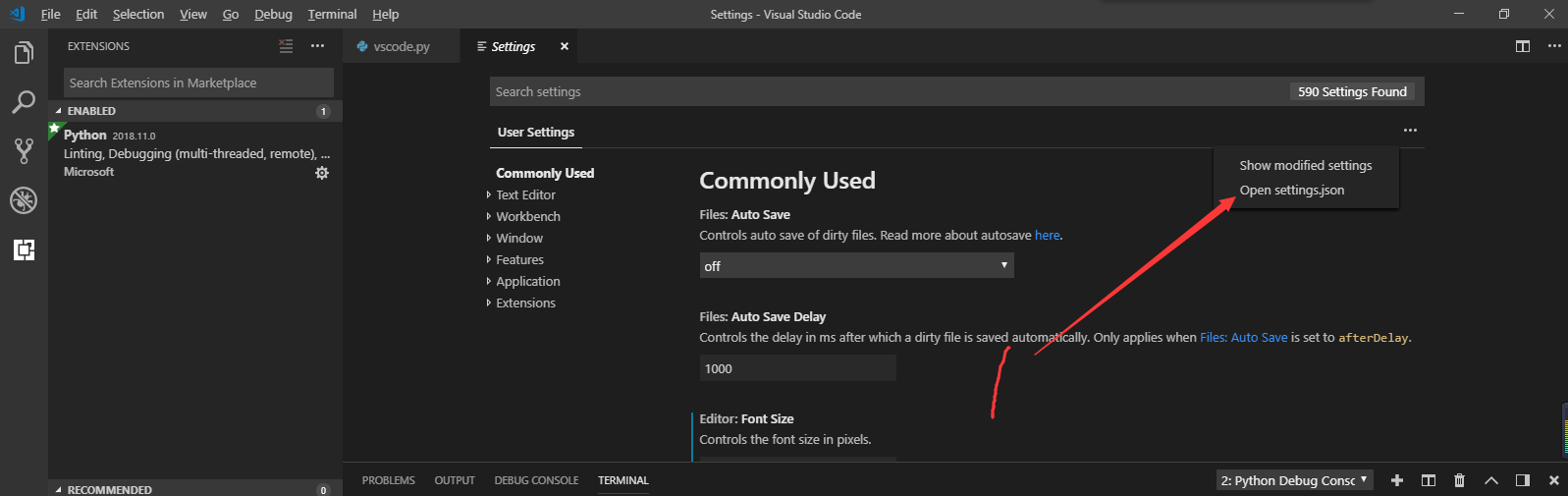The height and width of the screenshot is (496, 1568).
Task: Click the Files: Auto Save Delay heading
Action: click(x=762, y=316)
